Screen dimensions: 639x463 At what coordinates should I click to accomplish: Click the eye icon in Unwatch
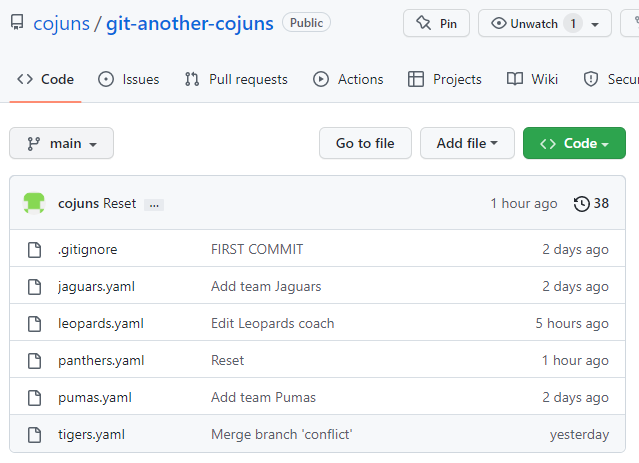pyautogui.click(x=499, y=23)
